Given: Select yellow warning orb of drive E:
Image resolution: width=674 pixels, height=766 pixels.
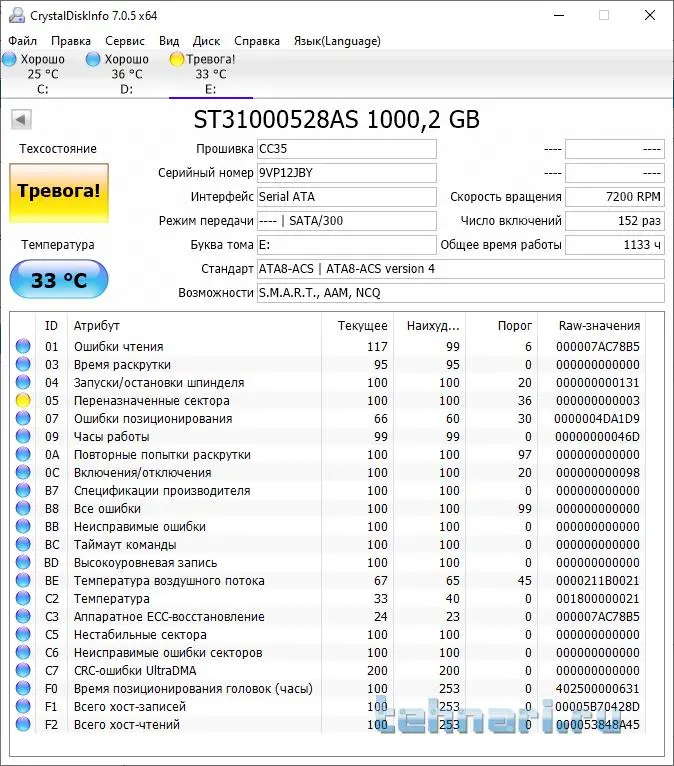Looking at the screenshot, I should 176,59.
